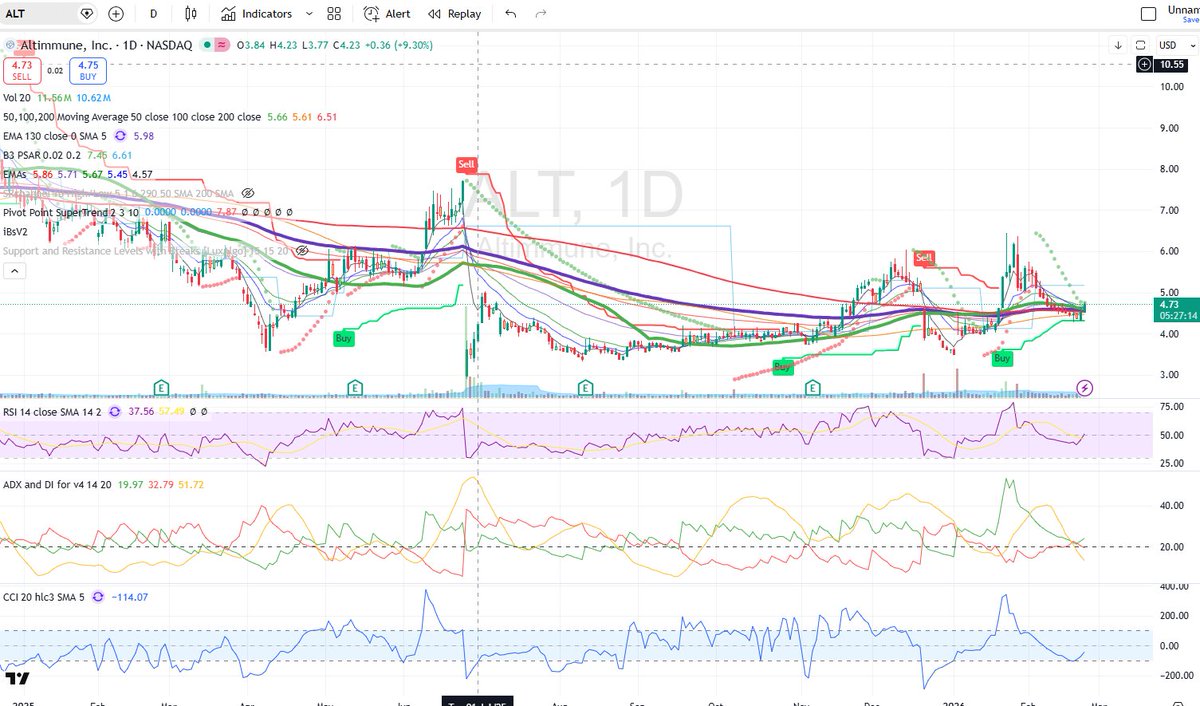Click the Buy signal label near April
The width and height of the screenshot is (1200, 706).
(x=344, y=338)
